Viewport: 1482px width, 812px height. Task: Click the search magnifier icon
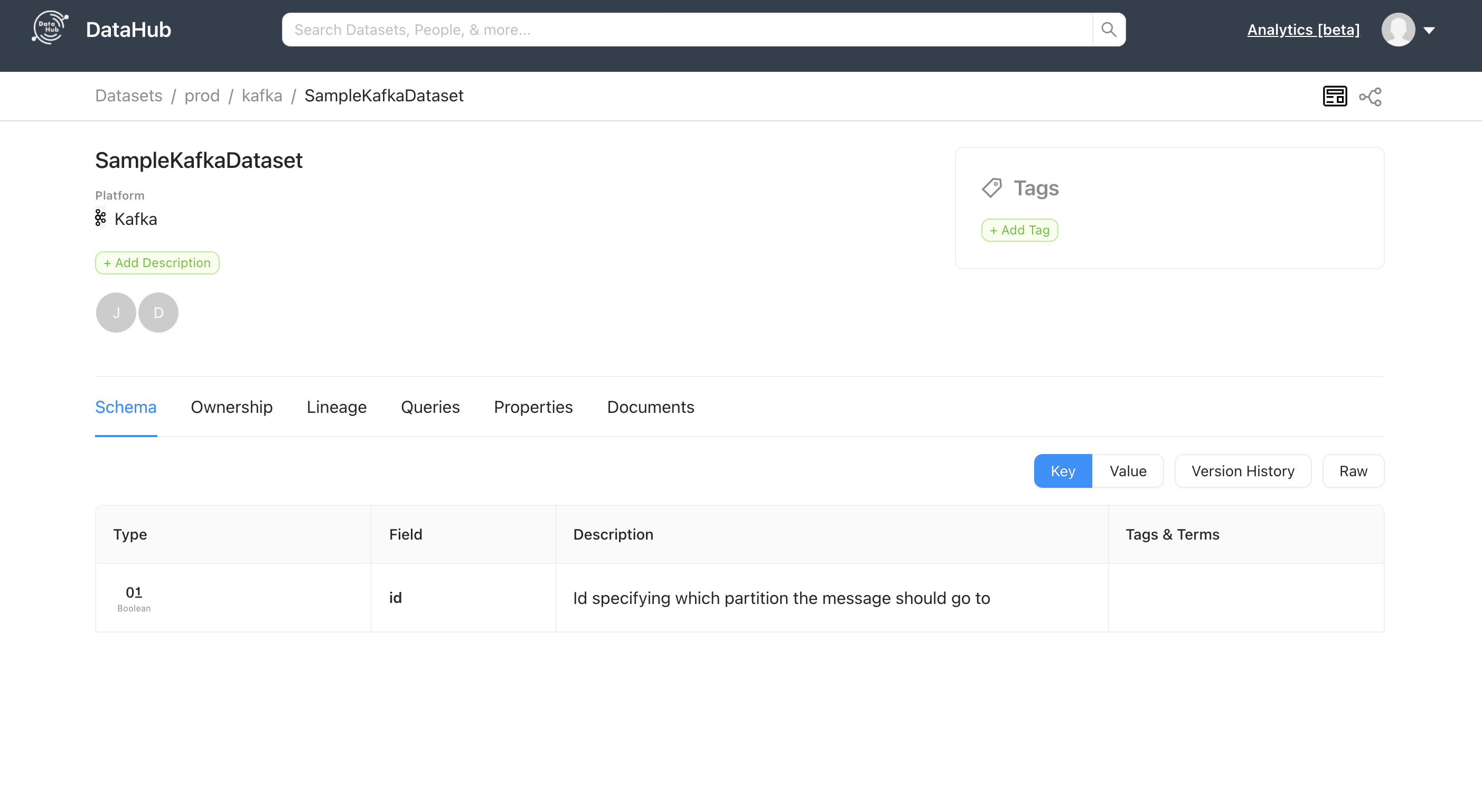click(x=1108, y=30)
